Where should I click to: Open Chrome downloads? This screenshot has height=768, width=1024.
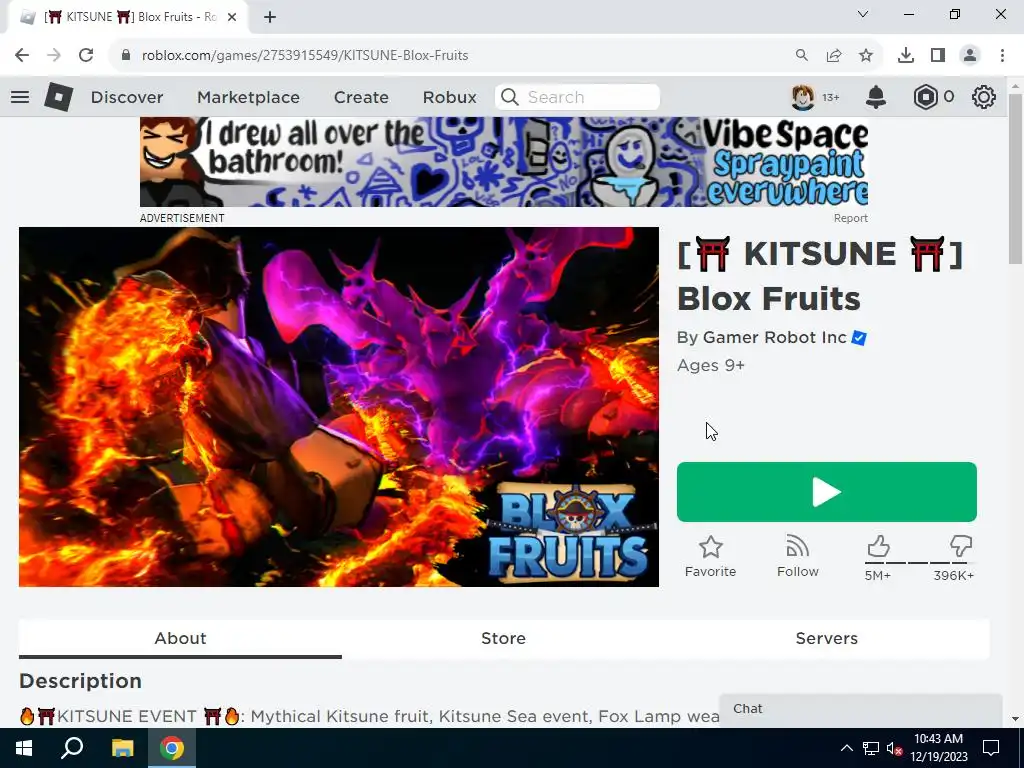click(x=906, y=55)
